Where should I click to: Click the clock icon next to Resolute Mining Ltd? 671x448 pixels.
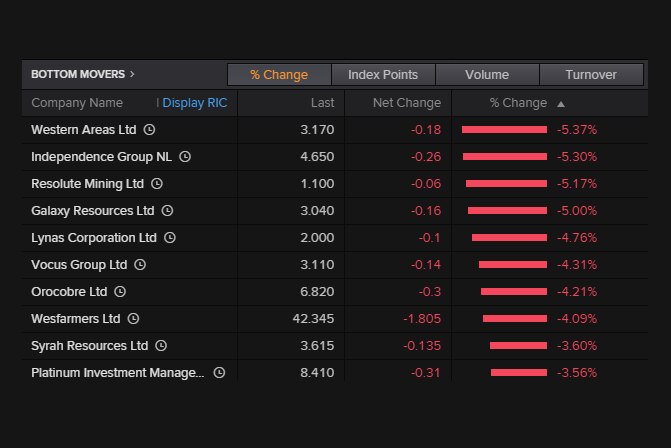click(157, 184)
